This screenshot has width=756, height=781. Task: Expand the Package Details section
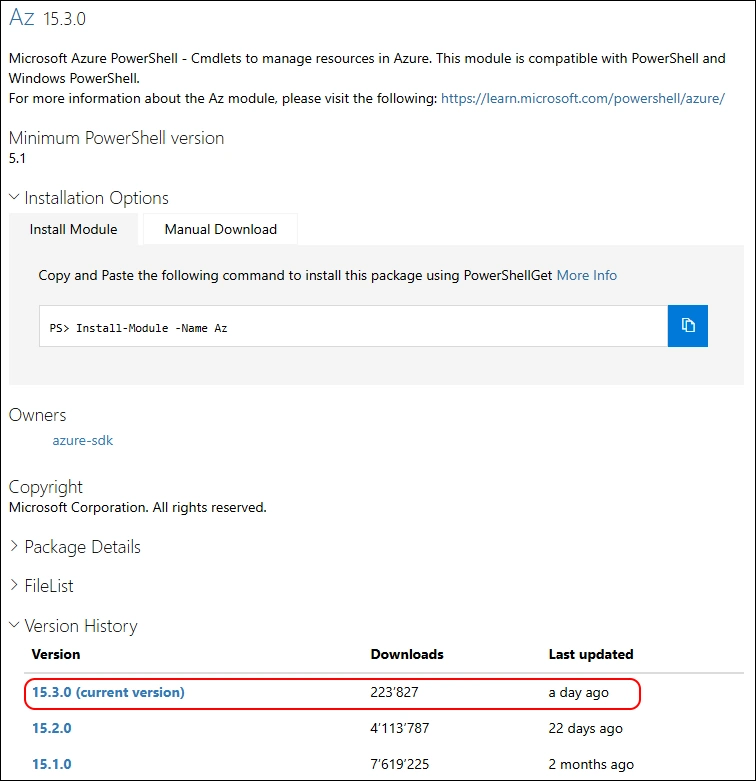(x=74, y=547)
